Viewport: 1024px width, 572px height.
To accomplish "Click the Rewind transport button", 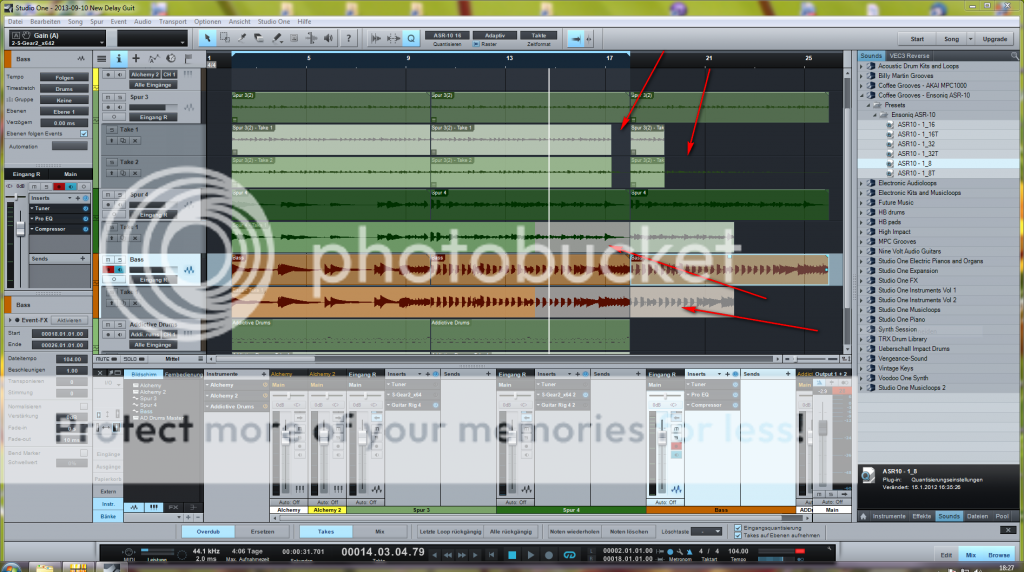I will pos(448,555).
